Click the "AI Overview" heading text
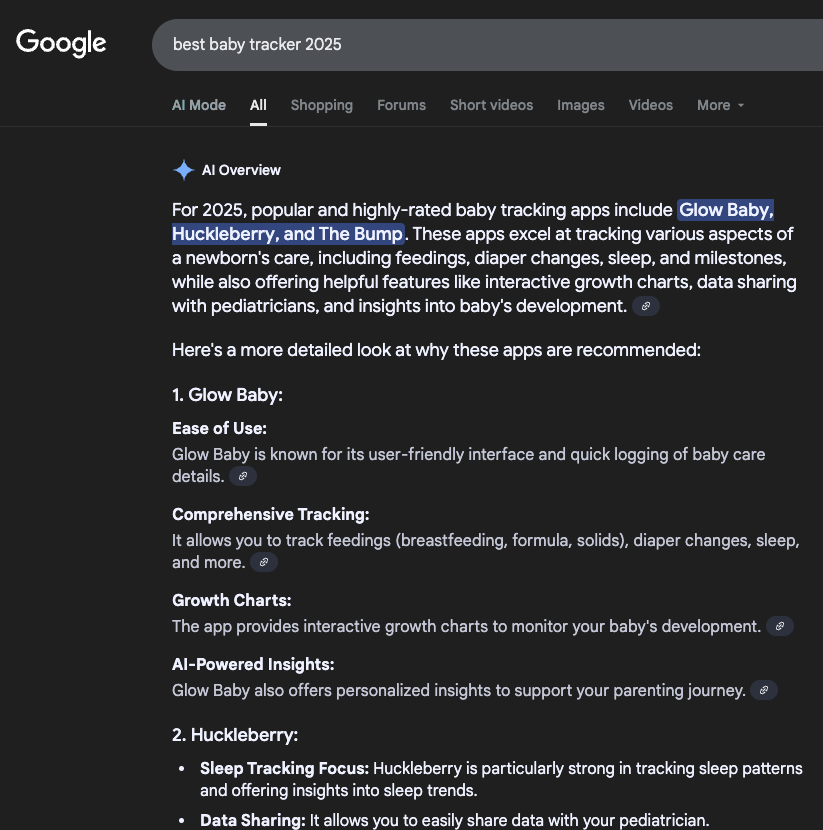The image size is (823, 830). click(241, 170)
